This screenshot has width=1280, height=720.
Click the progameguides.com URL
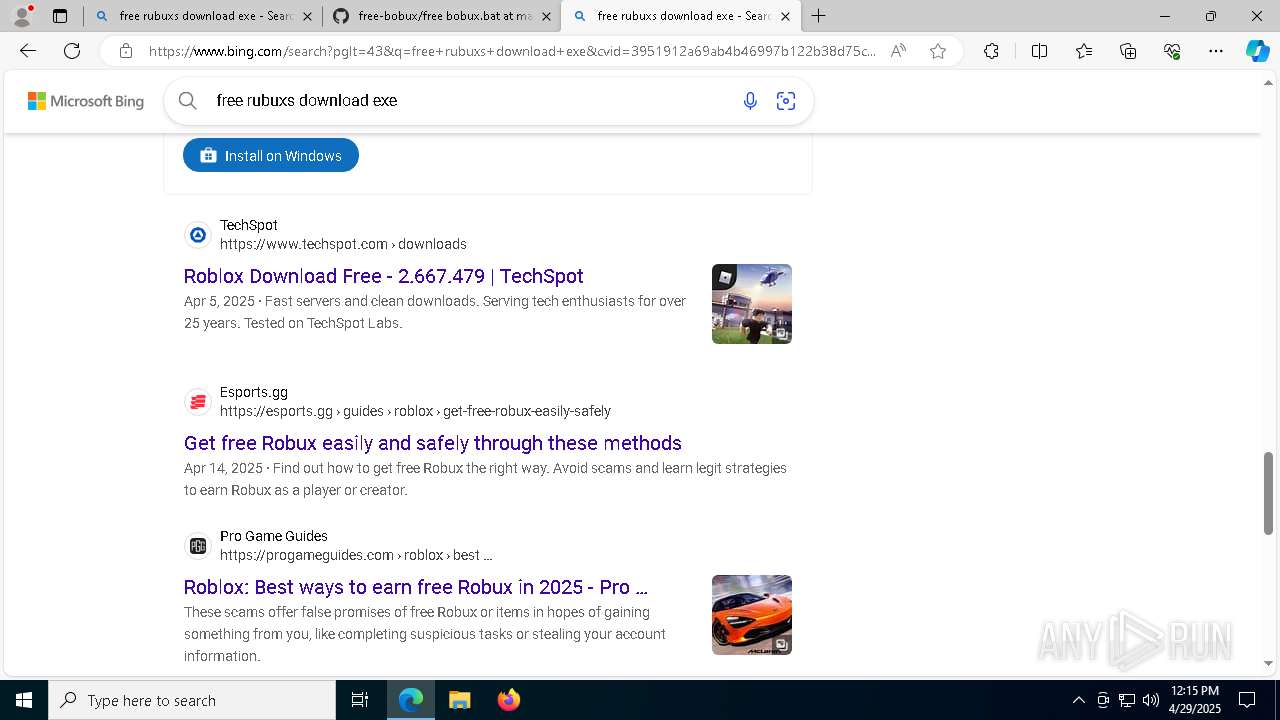(356, 555)
